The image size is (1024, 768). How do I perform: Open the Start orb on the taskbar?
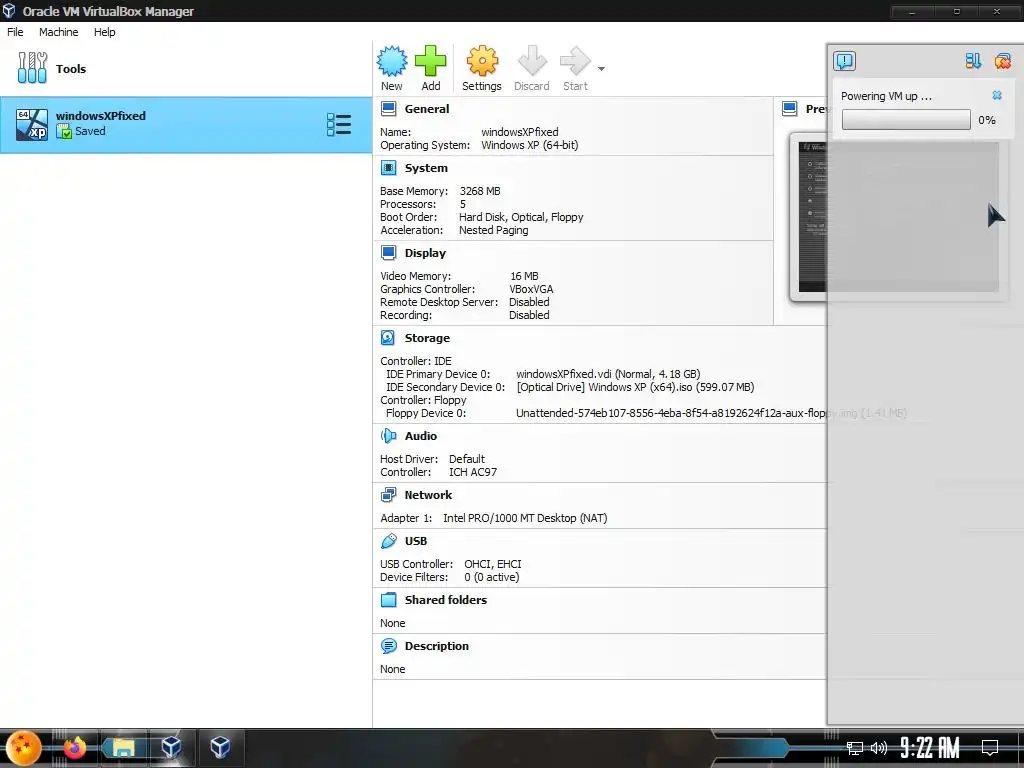pyautogui.click(x=24, y=748)
